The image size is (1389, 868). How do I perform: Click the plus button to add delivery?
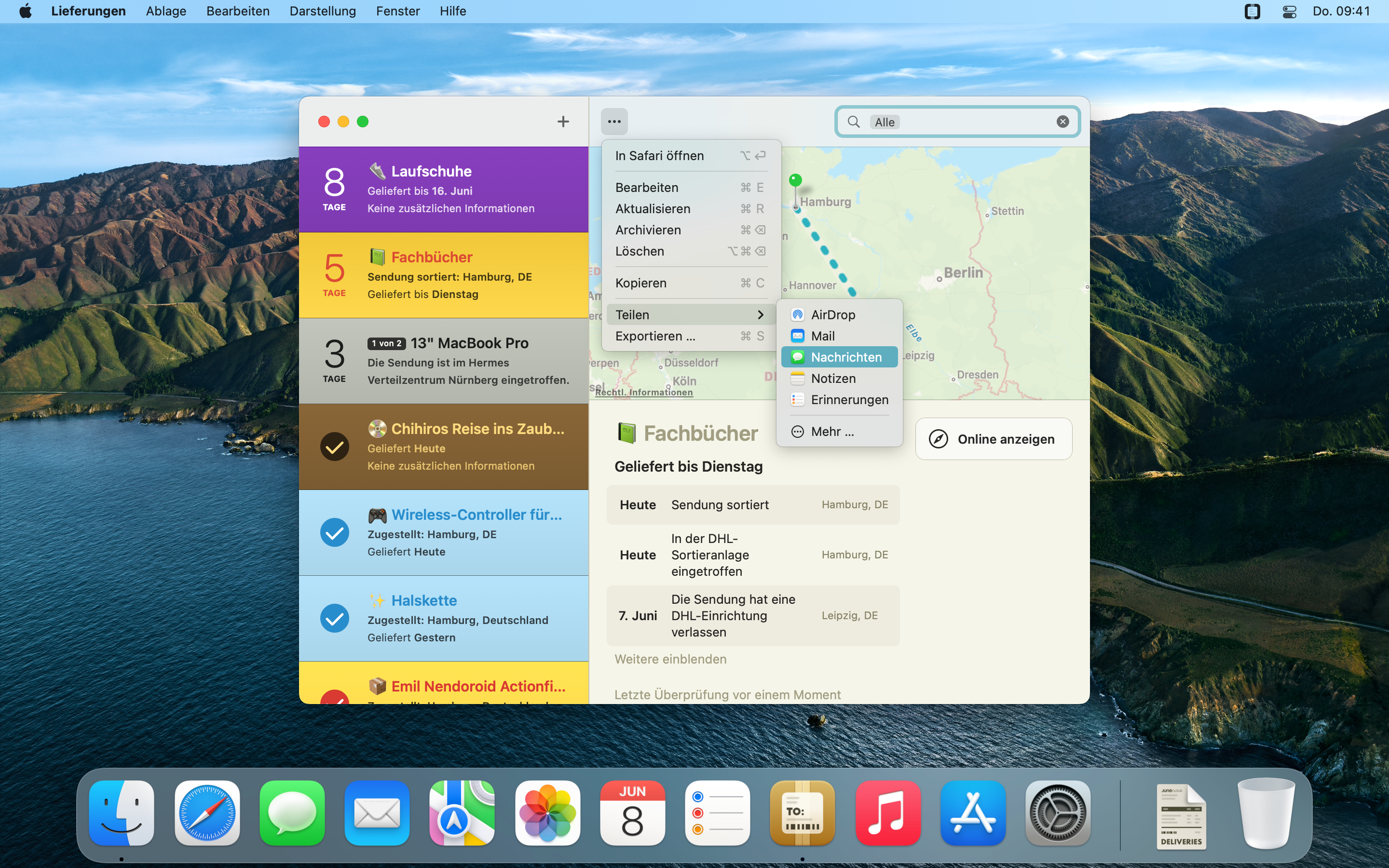563,121
